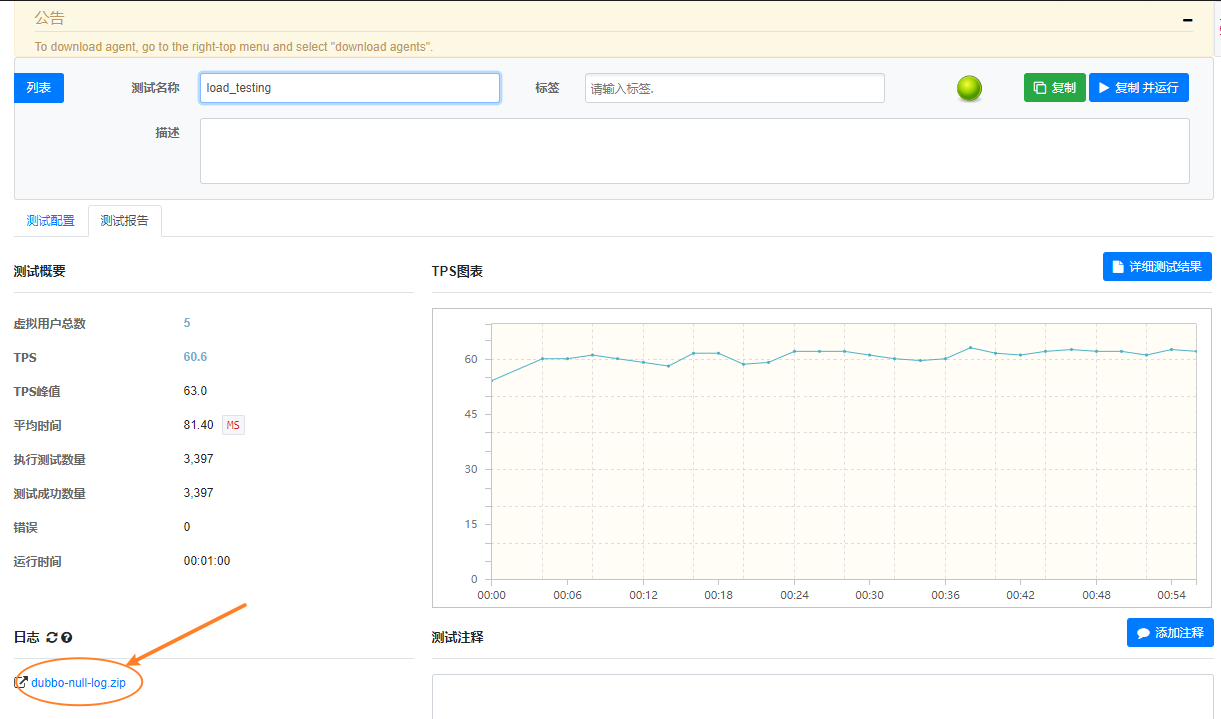Click 复制 并运行 to clone and run
Image resolution: width=1221 pixels, height=719 pixels.
1138,88
